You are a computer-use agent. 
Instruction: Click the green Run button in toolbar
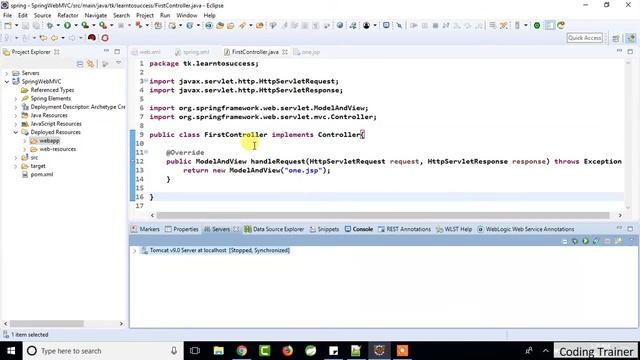(67, 25)
